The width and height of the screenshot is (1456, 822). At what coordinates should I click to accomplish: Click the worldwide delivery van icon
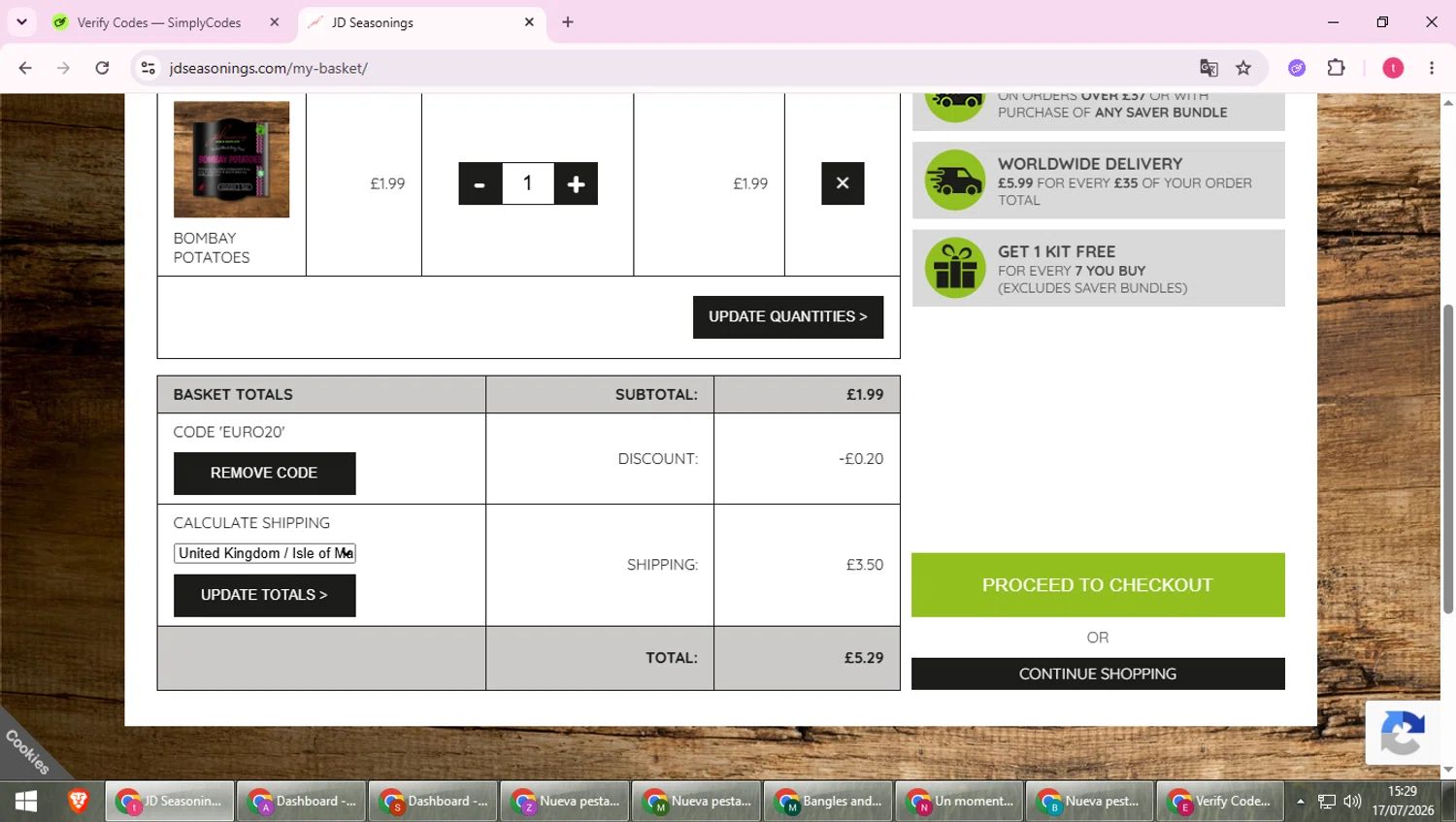(x=955, y=181)
